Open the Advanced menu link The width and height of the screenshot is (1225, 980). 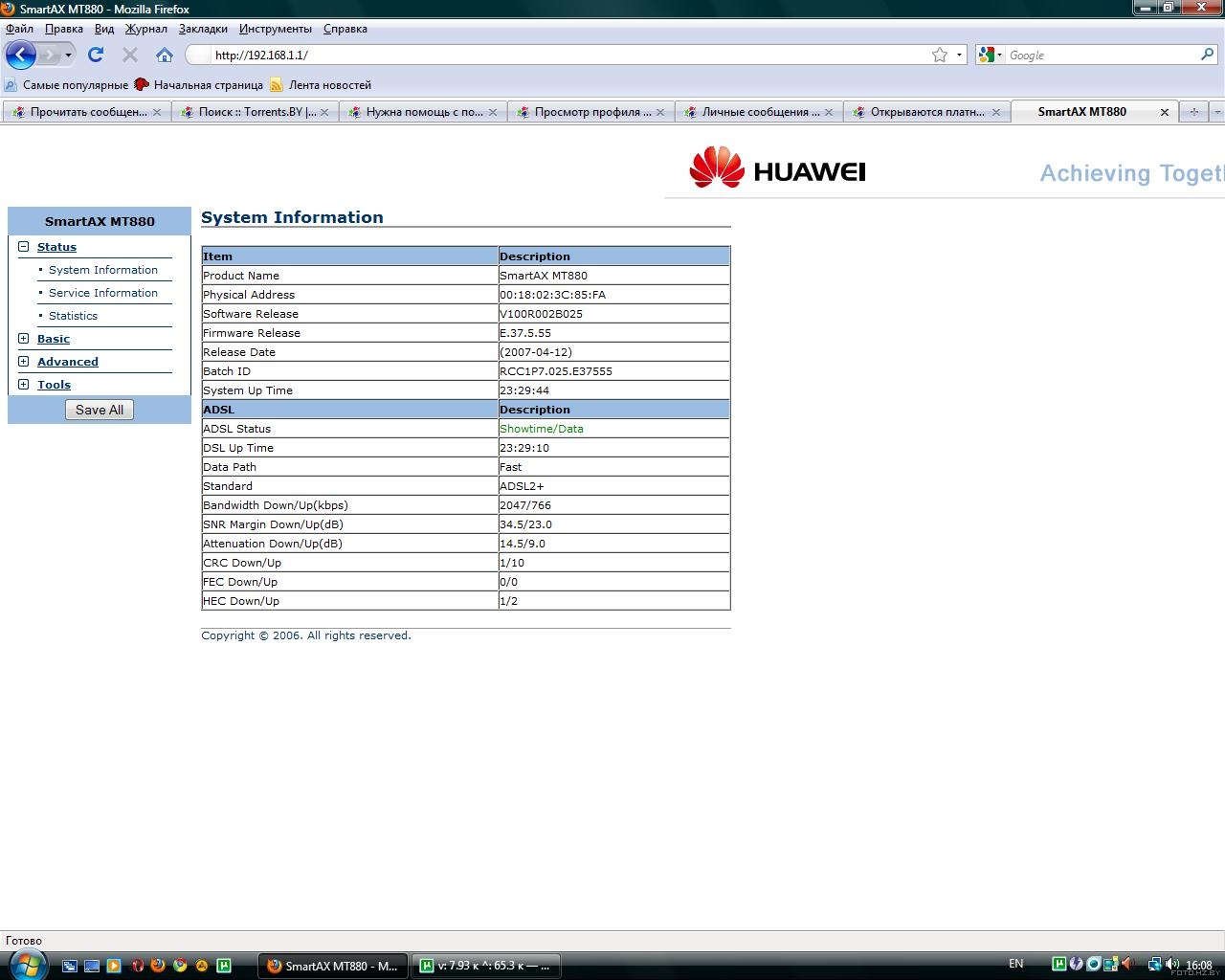(68, 362)
